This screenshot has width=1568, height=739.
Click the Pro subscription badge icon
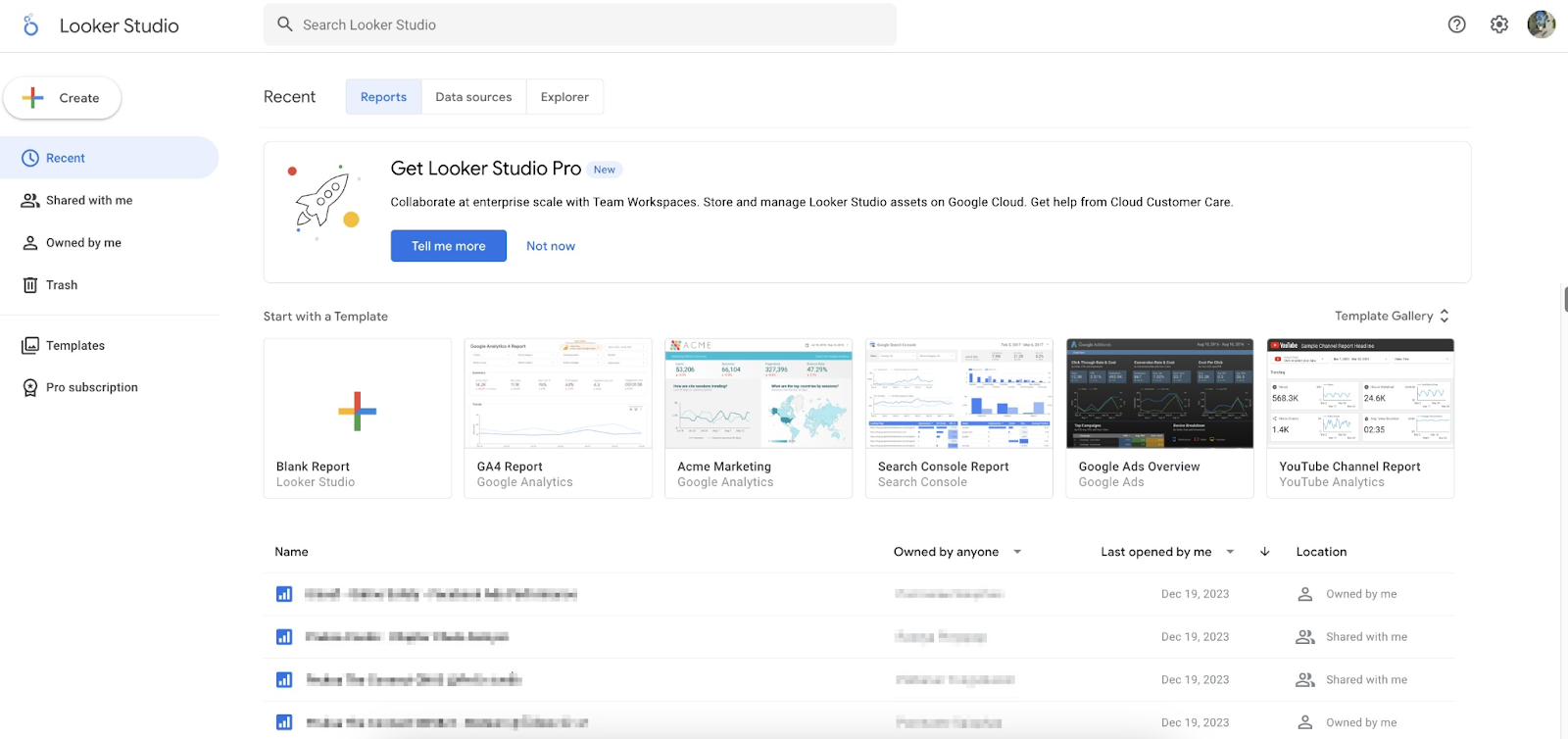tap(30, 387)
